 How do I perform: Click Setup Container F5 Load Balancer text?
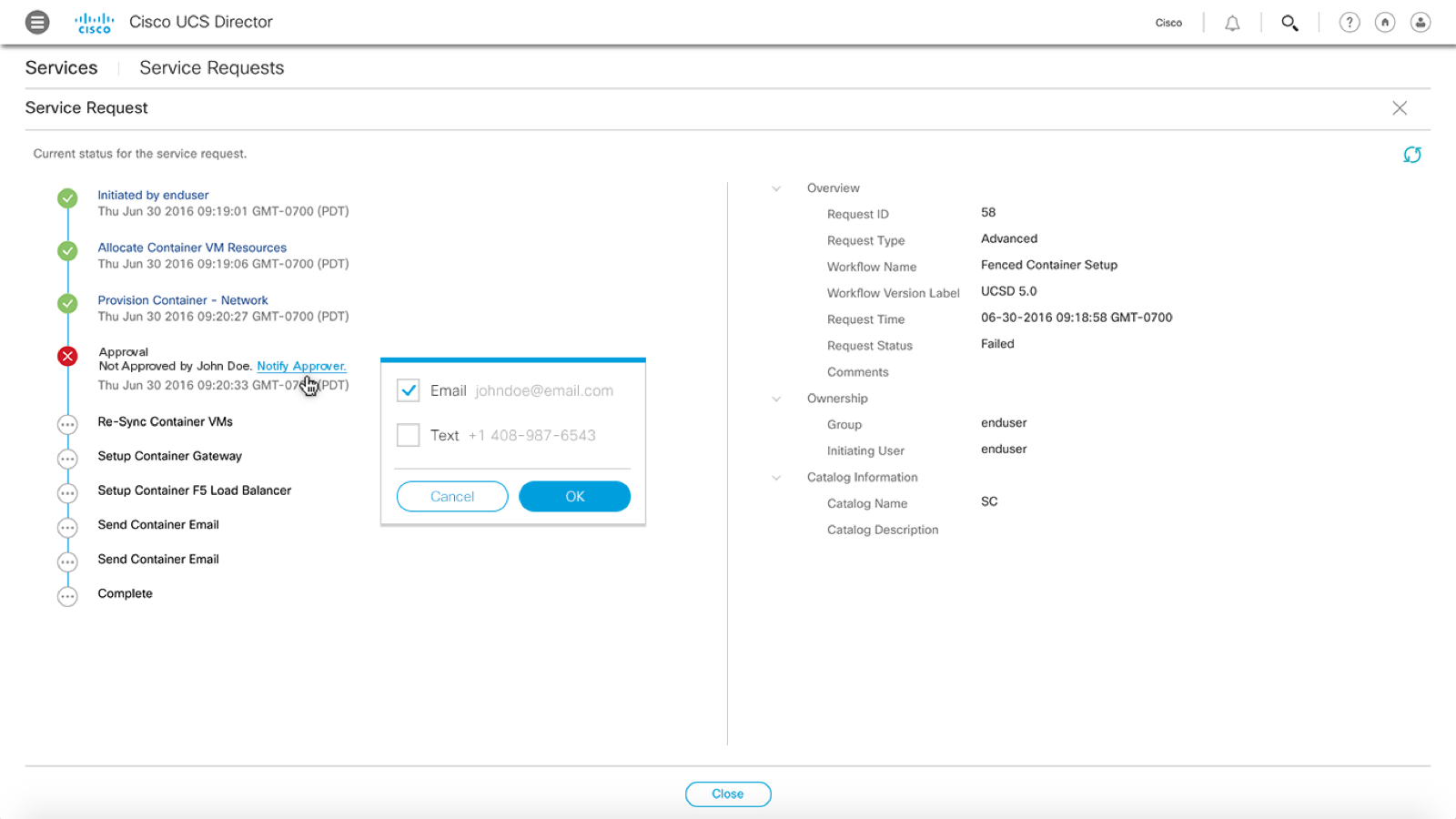[195, 490]
